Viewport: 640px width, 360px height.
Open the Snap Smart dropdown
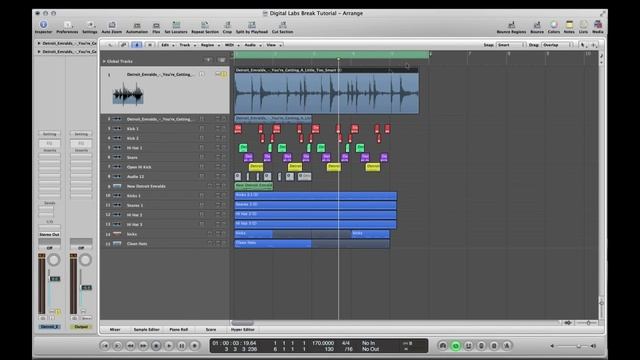(x=510, y=45)
